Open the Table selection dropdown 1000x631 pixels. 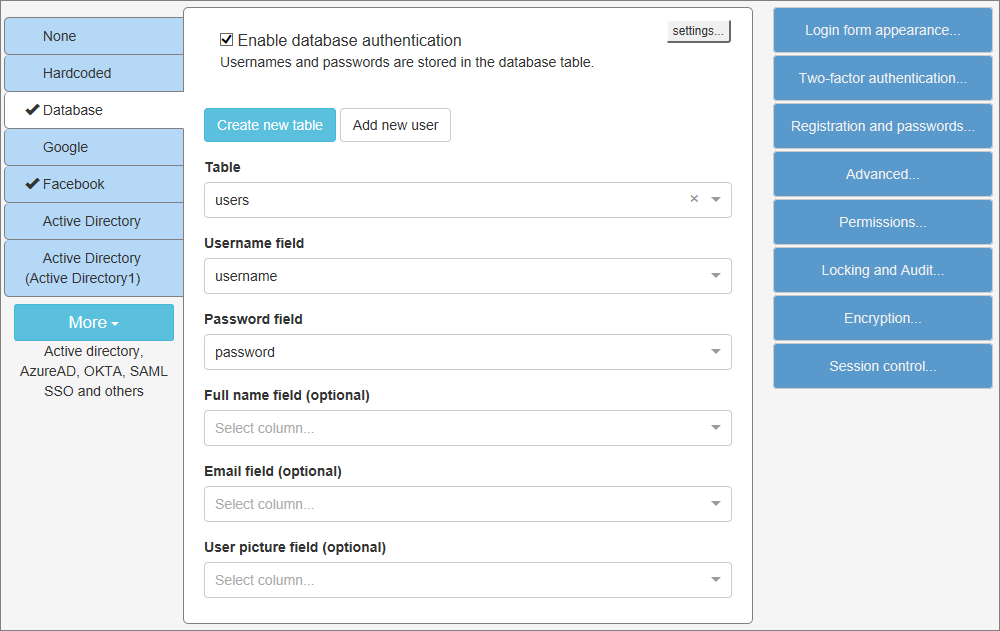click(716, 200)
